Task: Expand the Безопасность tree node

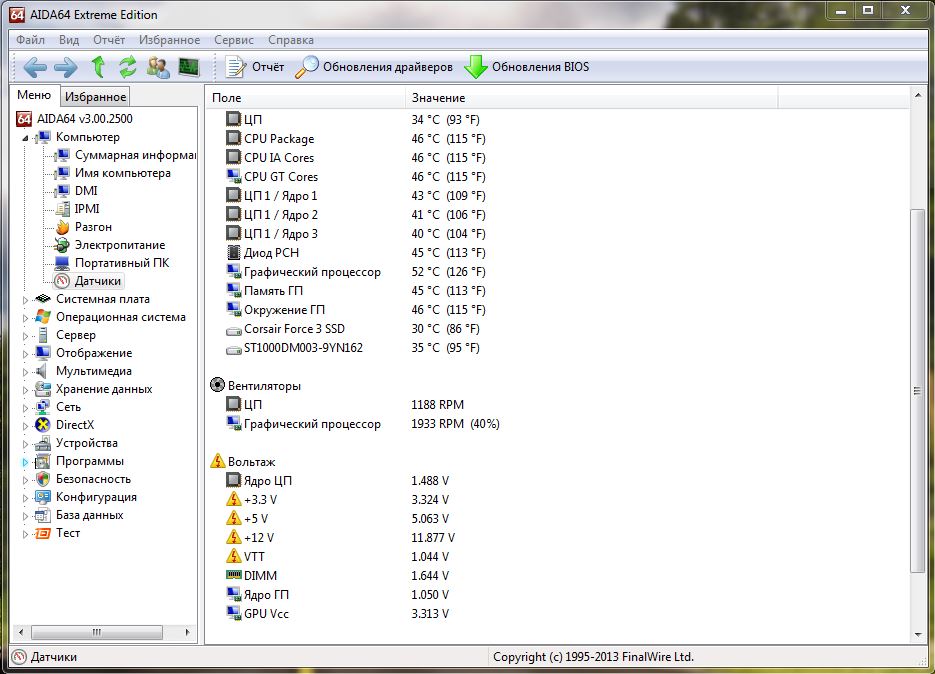Action: (25, 480)
